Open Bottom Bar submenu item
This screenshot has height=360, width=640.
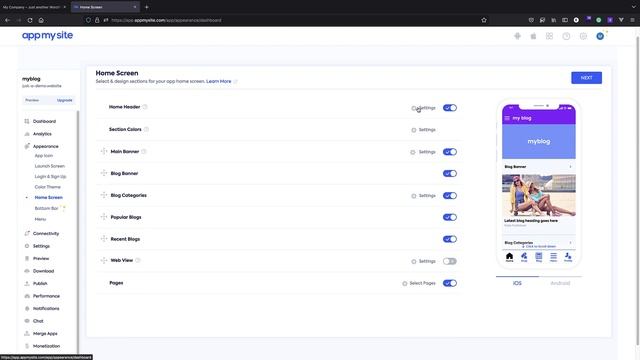[46, 208]
